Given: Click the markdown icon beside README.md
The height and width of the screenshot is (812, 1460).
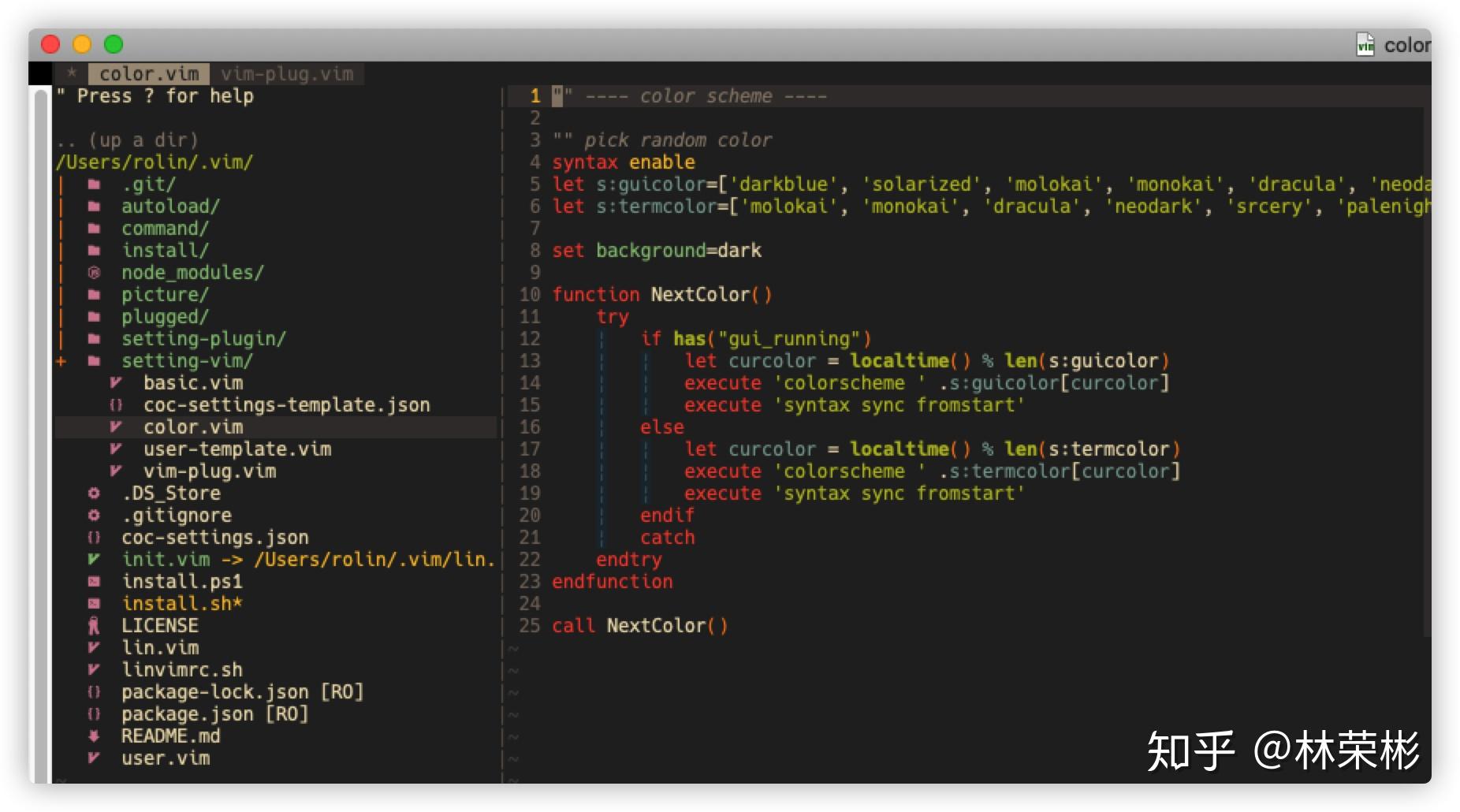Looking at the screenshot, I should [95, 736].
